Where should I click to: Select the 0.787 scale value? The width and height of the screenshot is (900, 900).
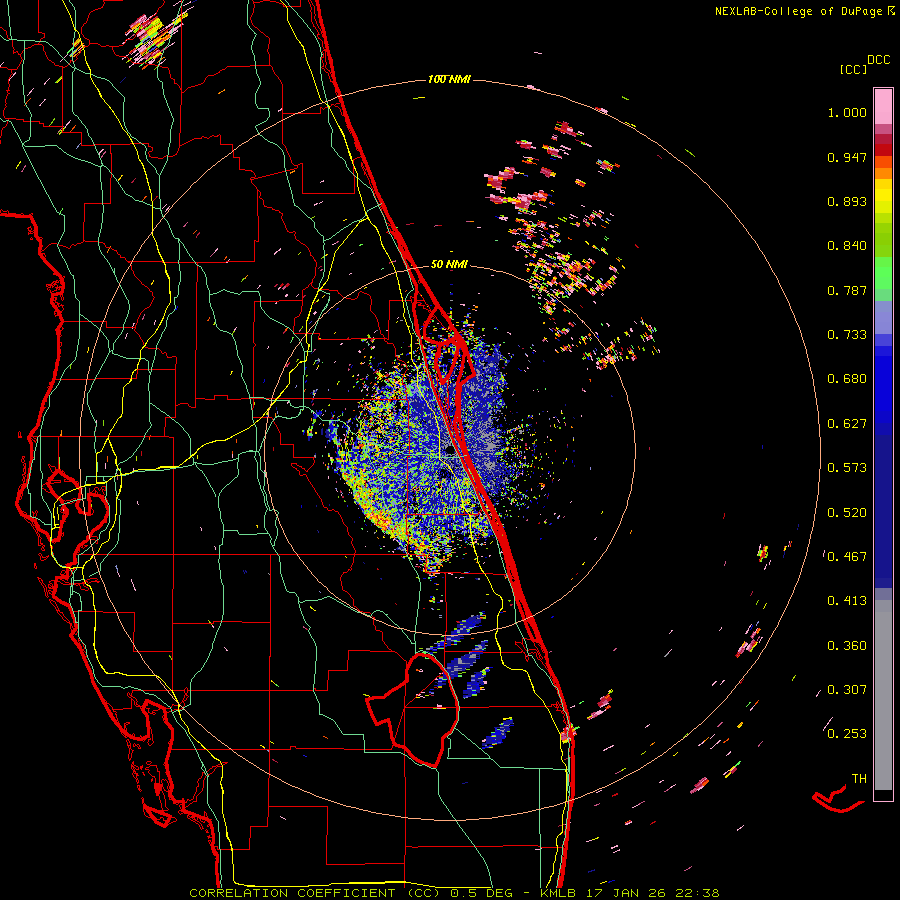[x=847, y=290]
